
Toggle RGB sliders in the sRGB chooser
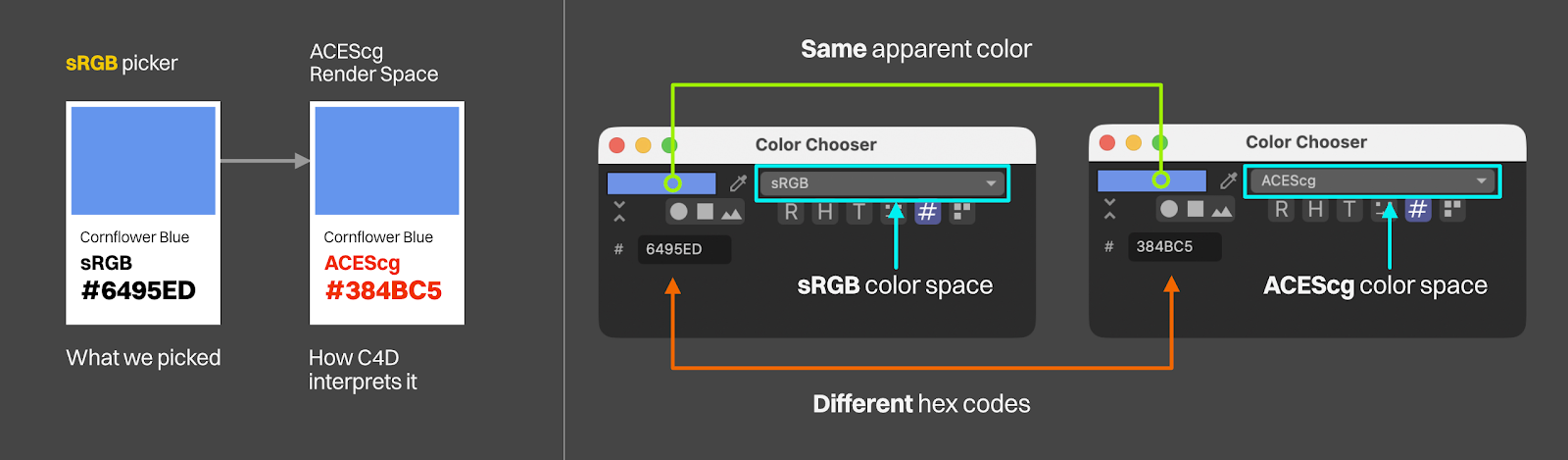(791, 212)
